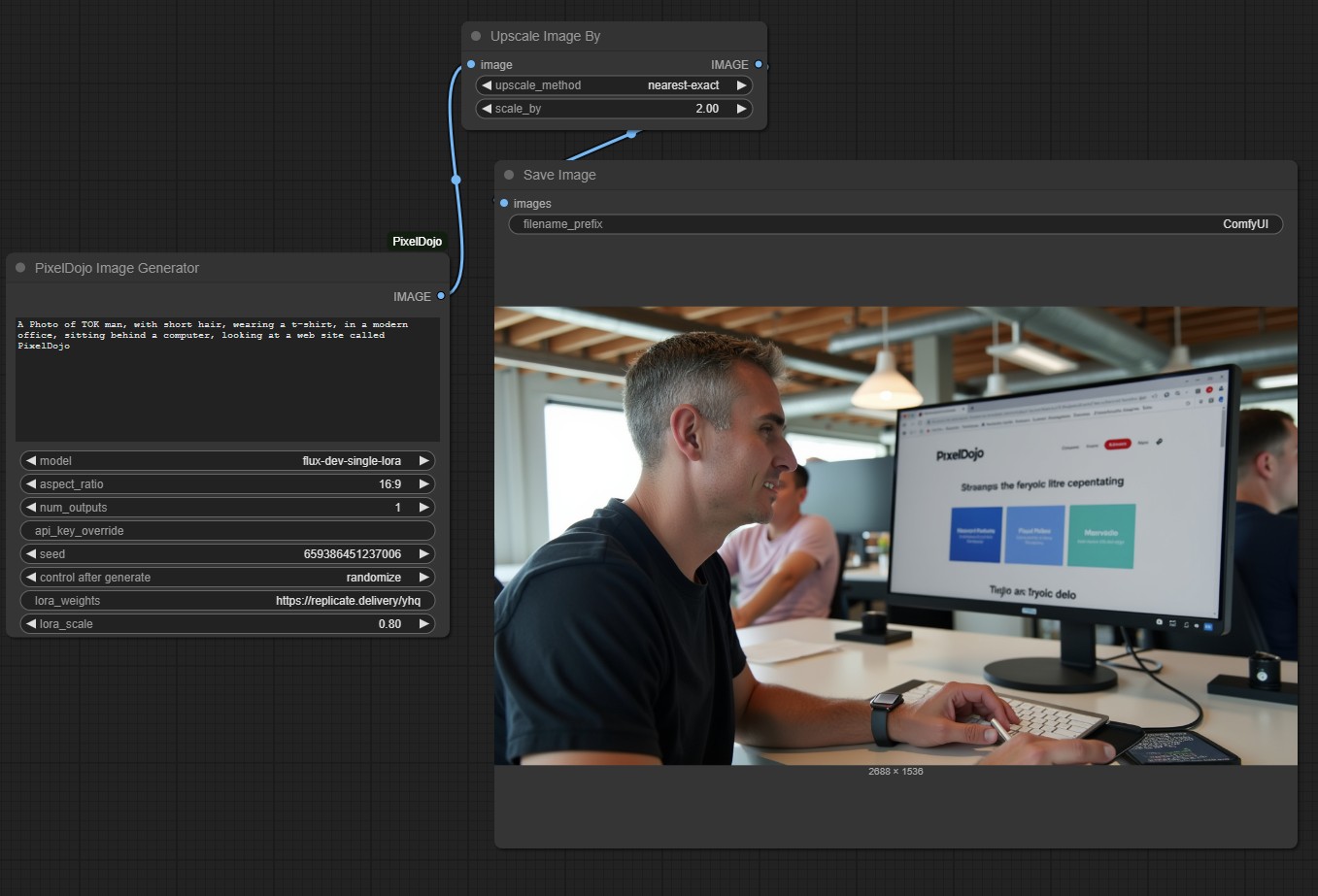Edit the filename_prefix ComfyUI field
Image resolution: width=1318 pixels, height=896 pixels.
tap(896, 224)
